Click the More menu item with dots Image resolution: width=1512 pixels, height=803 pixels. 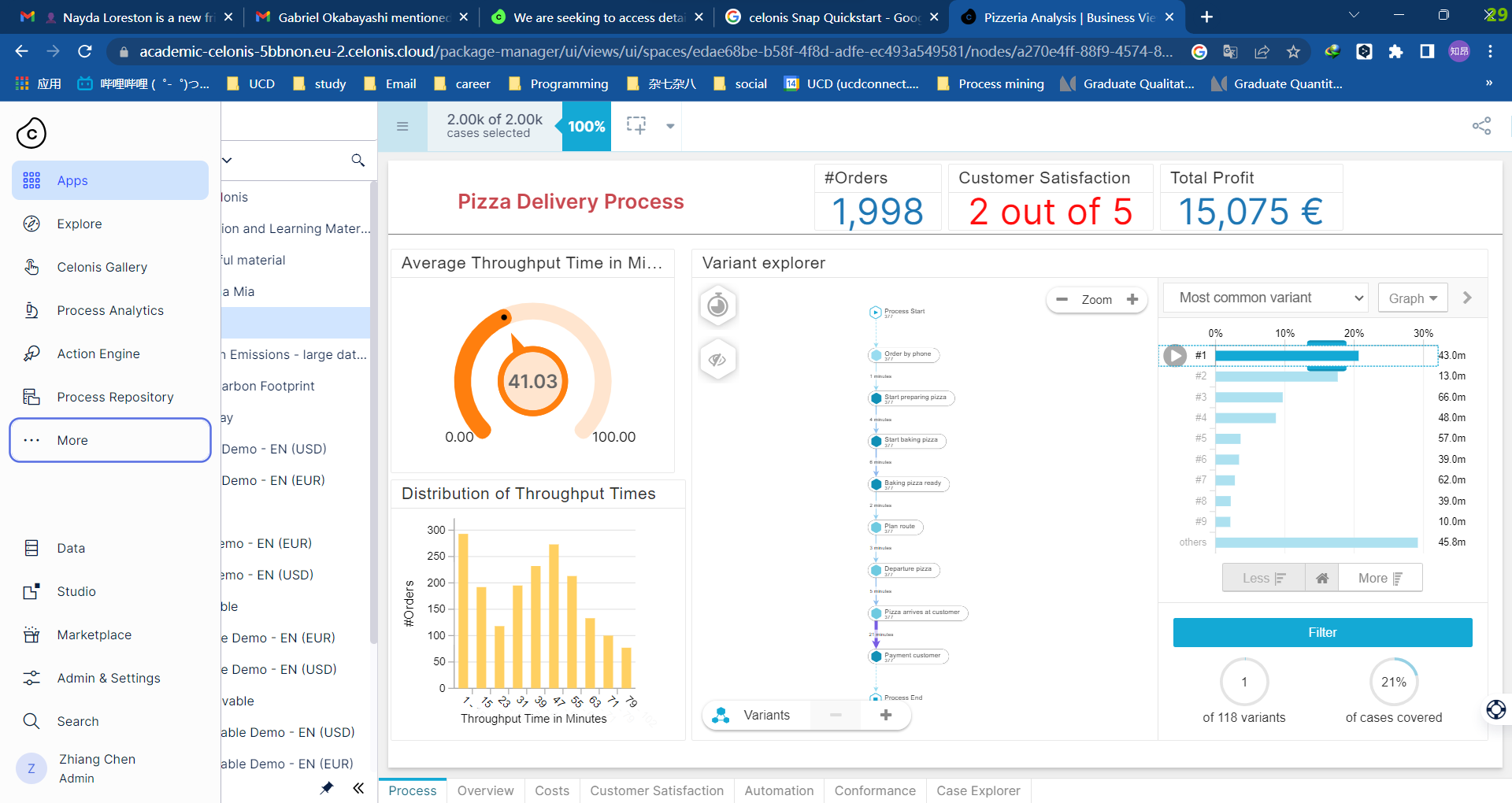pyautogui.click(x=110, y=440)
